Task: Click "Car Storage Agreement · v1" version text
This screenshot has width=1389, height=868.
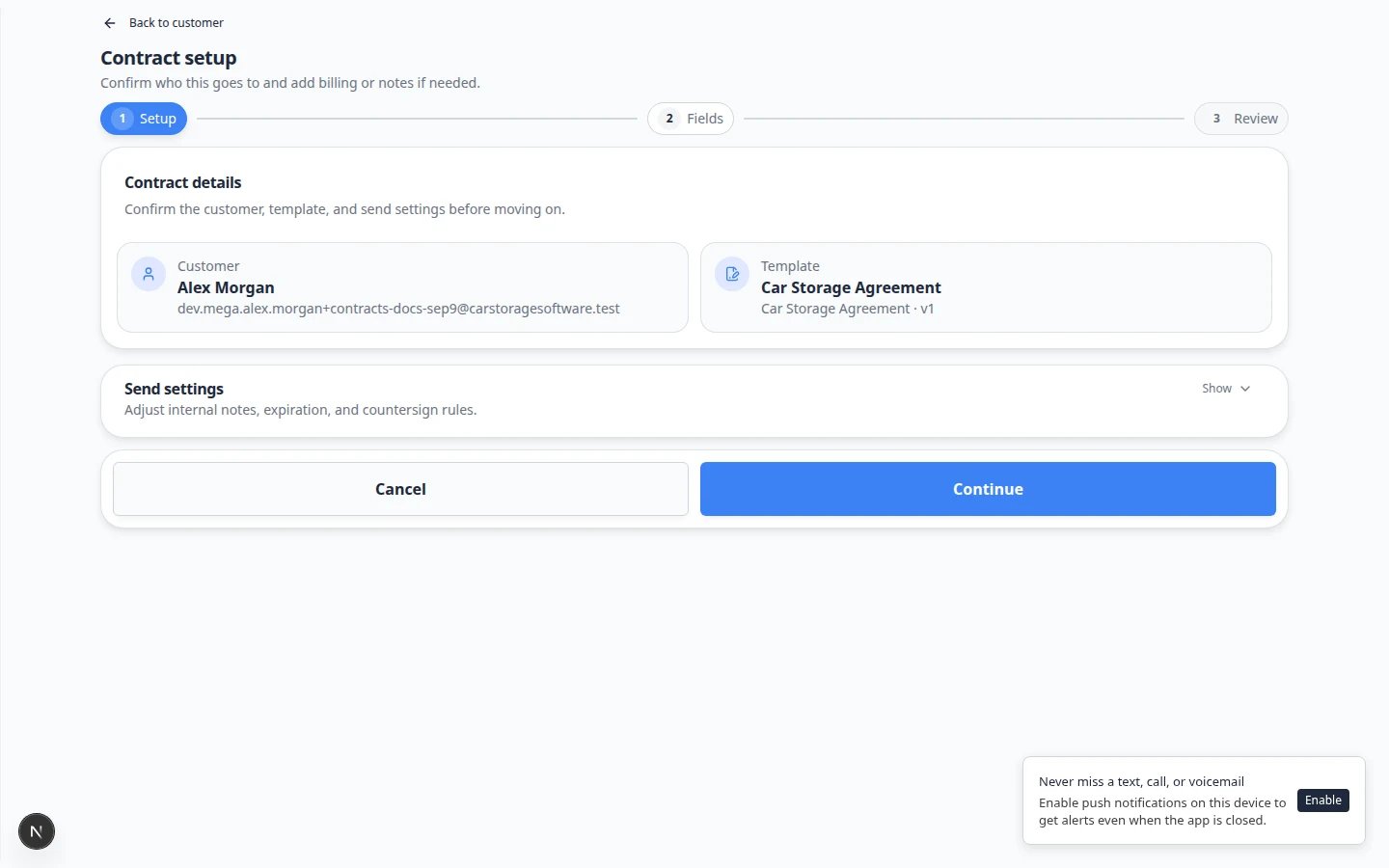Action: [848, 309]
